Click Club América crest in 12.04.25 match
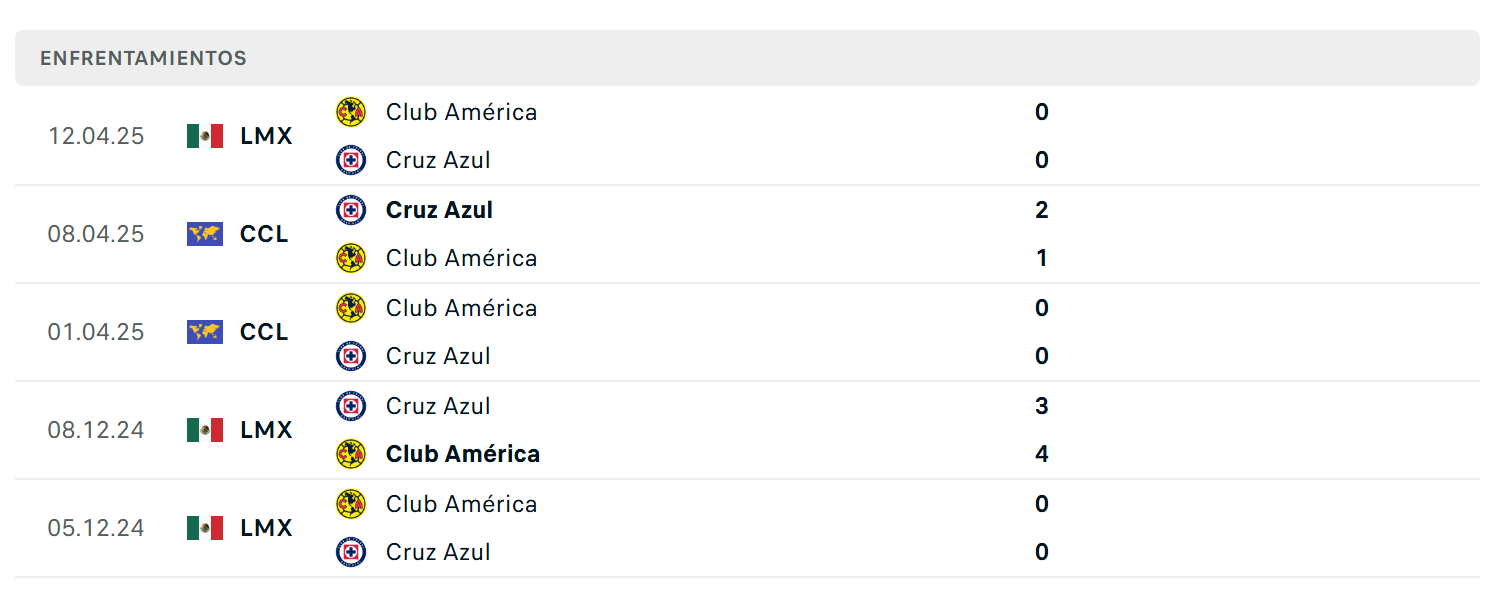 (351, 112)
